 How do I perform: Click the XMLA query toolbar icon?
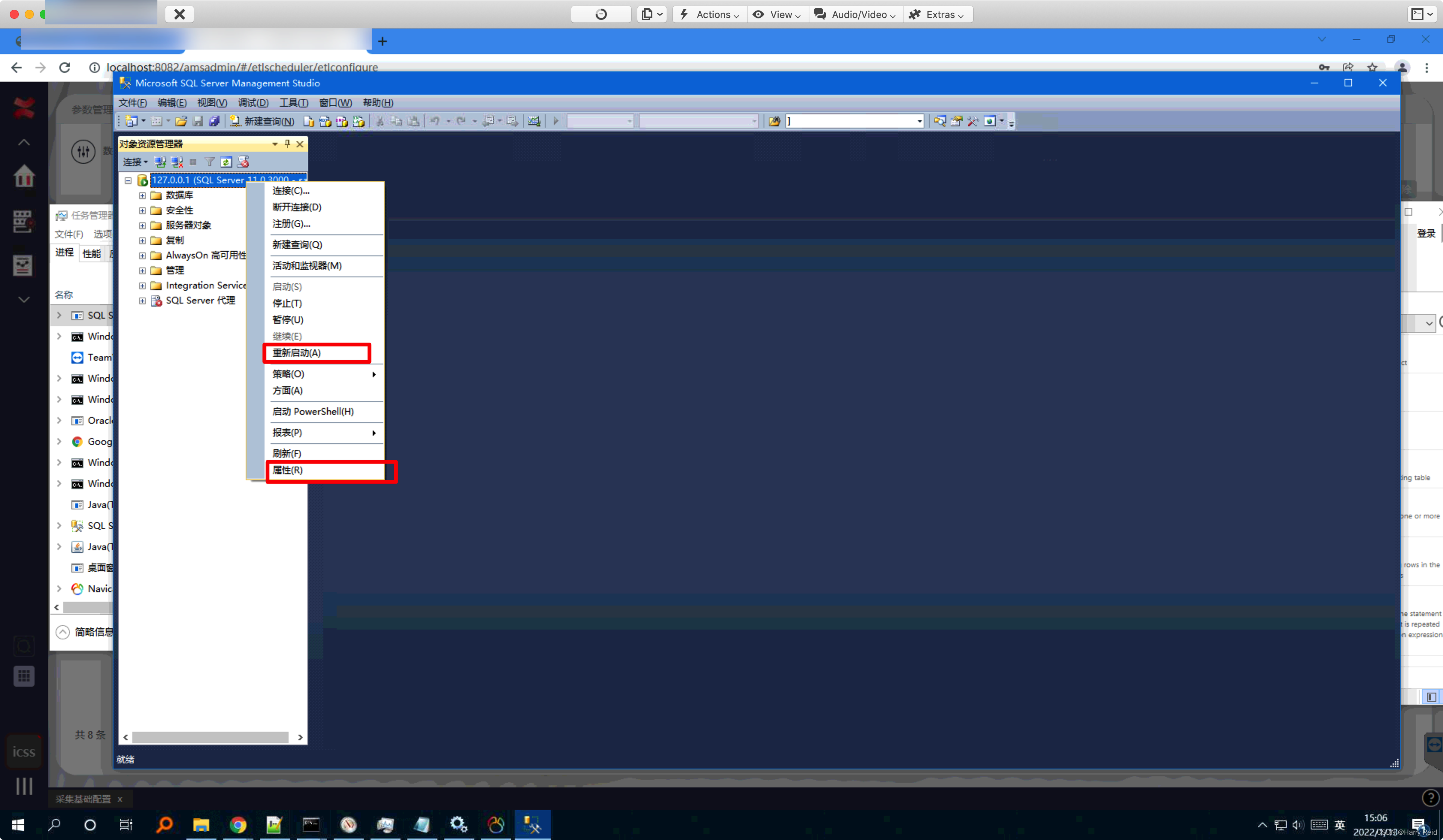[x=358, y=121]
